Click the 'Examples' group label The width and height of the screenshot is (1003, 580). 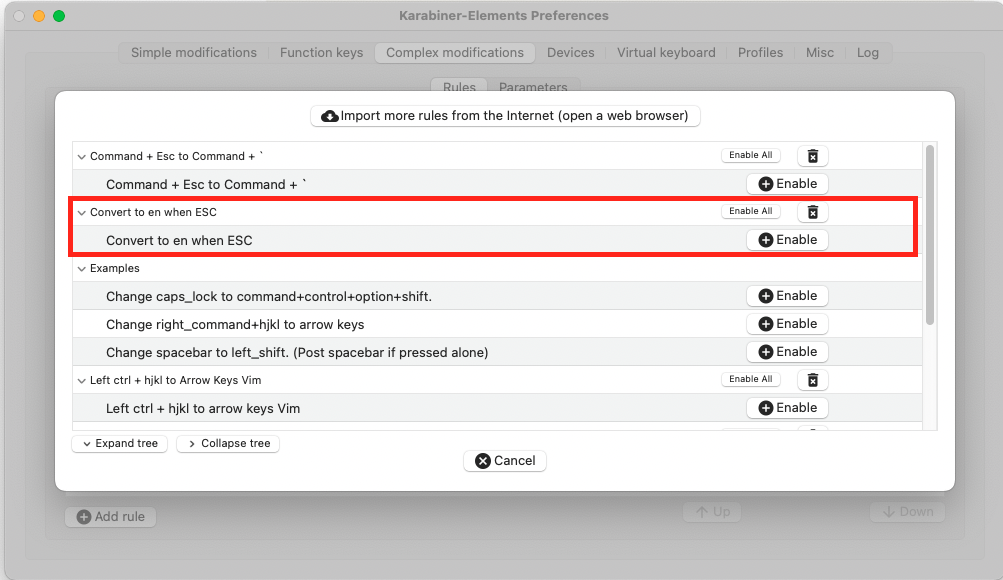[x=115, y=269]
